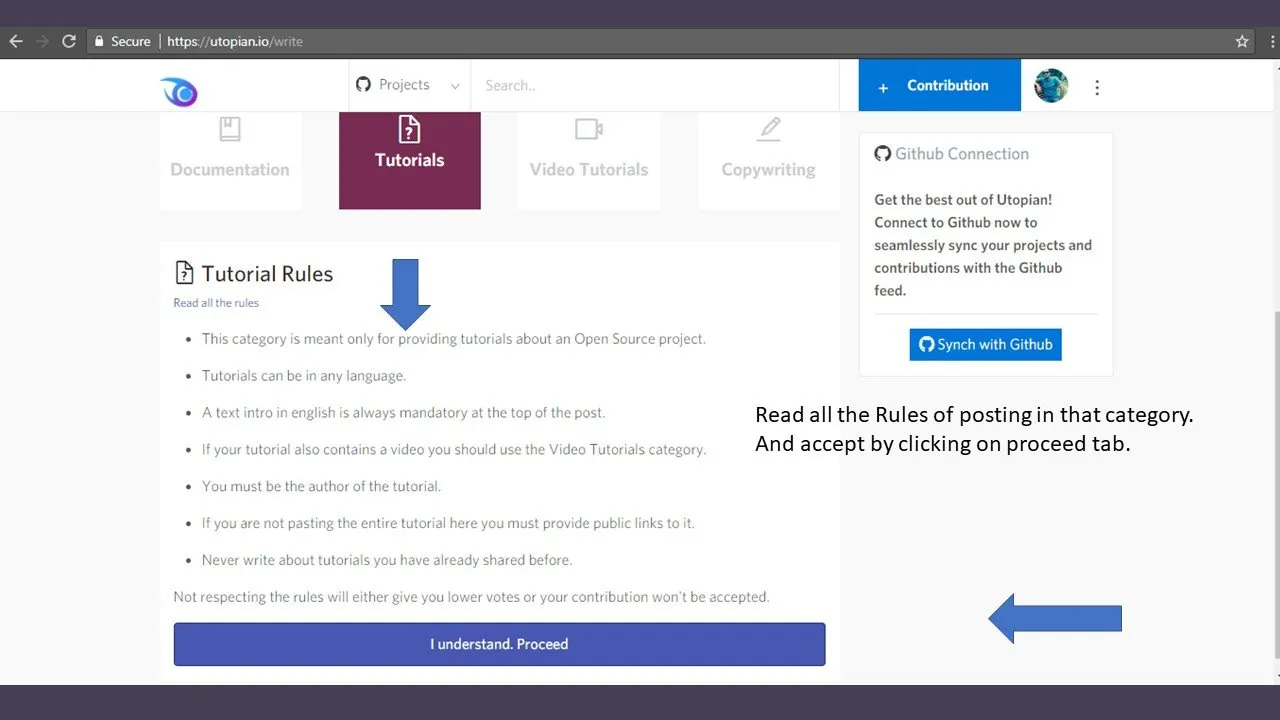Viewport: 1280px width, 720px height.
Task: Click the Tutorials question-document icon
Action: [409, 129]
